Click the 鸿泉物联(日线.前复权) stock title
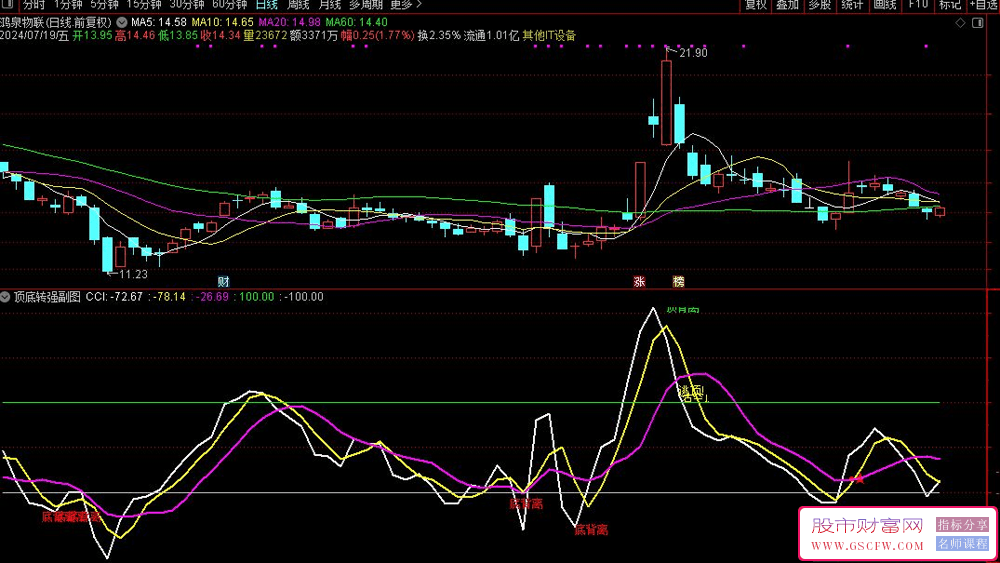The height and width of the screenshot is (563, 1000). click(56, 22)
